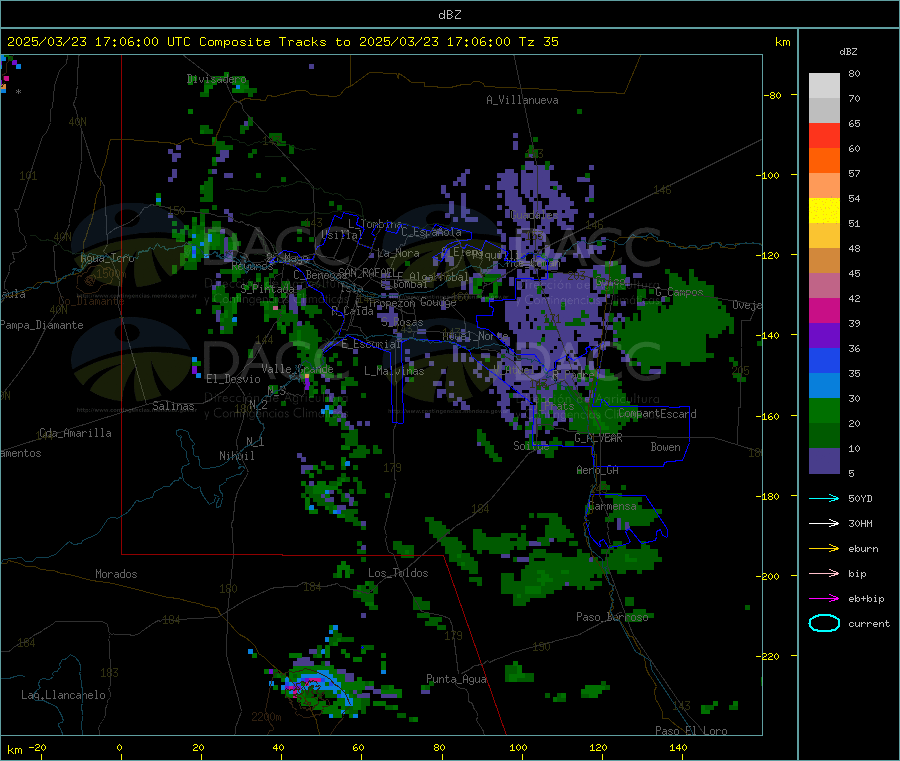
Task: Click the 'Cda_Amarilla' place label on map
Action: point(75,433)
